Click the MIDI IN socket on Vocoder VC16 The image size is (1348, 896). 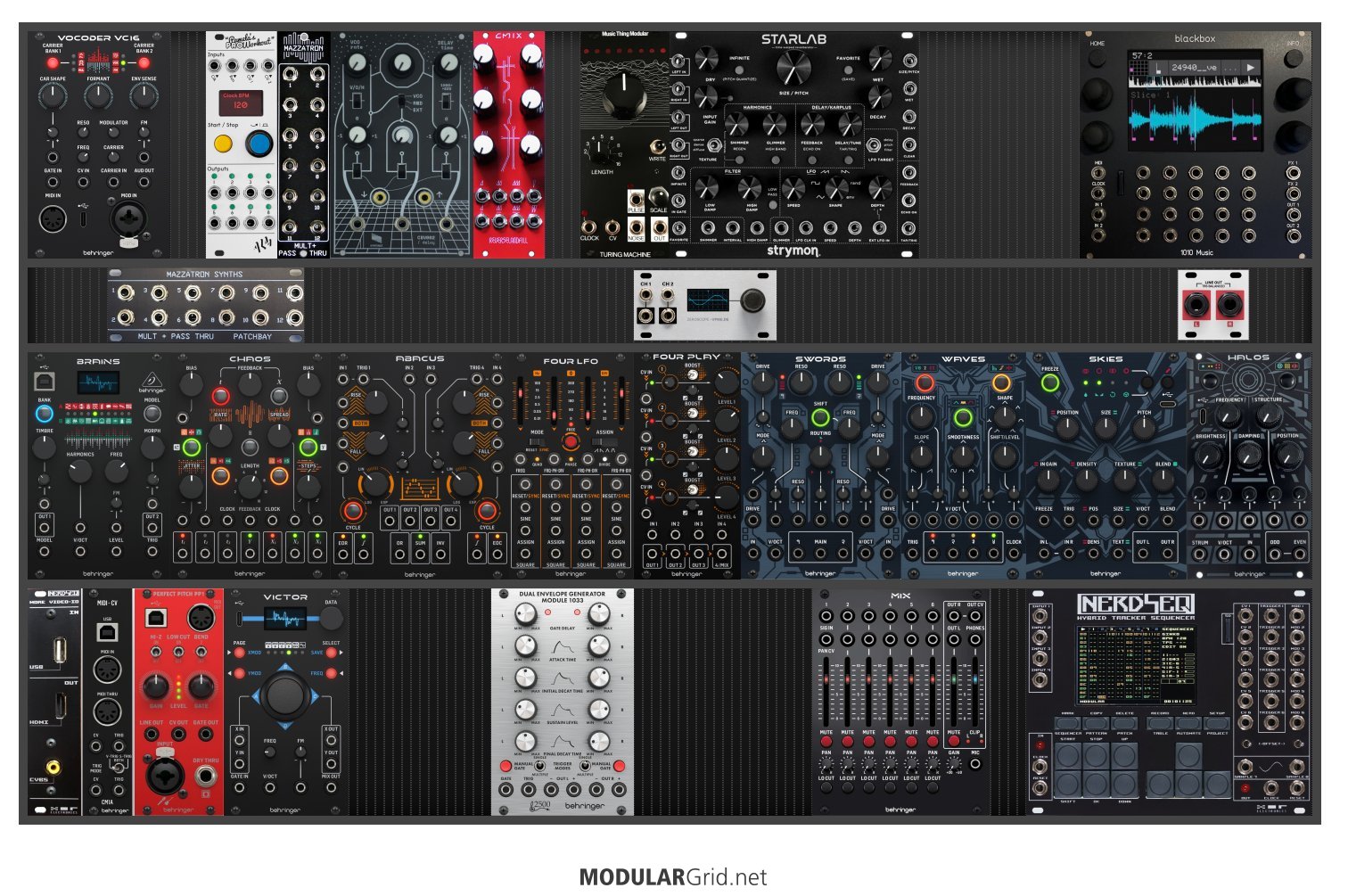click(x=53, y=218)
